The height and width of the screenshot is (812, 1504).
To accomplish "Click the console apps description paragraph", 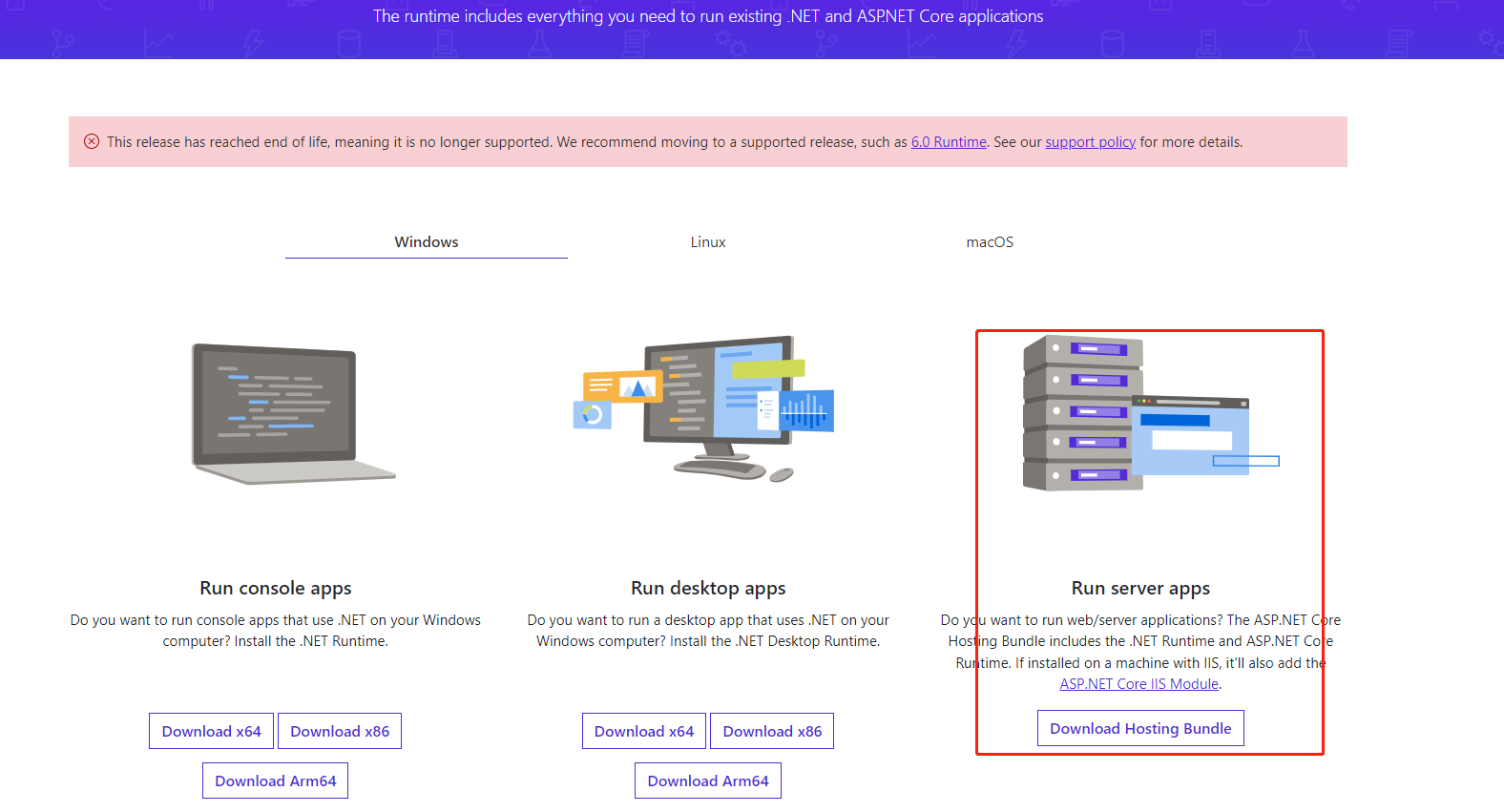I will [276, 631].
